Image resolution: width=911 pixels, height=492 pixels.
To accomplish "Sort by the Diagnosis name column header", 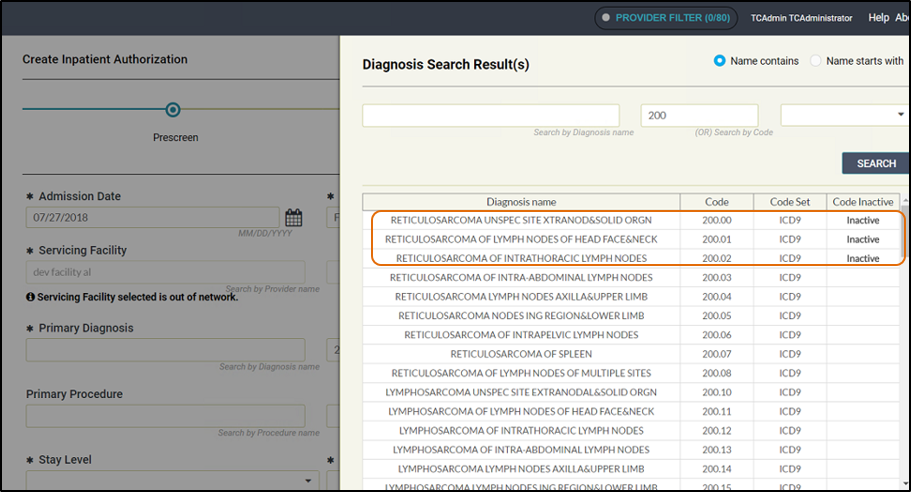I will pos(521,201).
